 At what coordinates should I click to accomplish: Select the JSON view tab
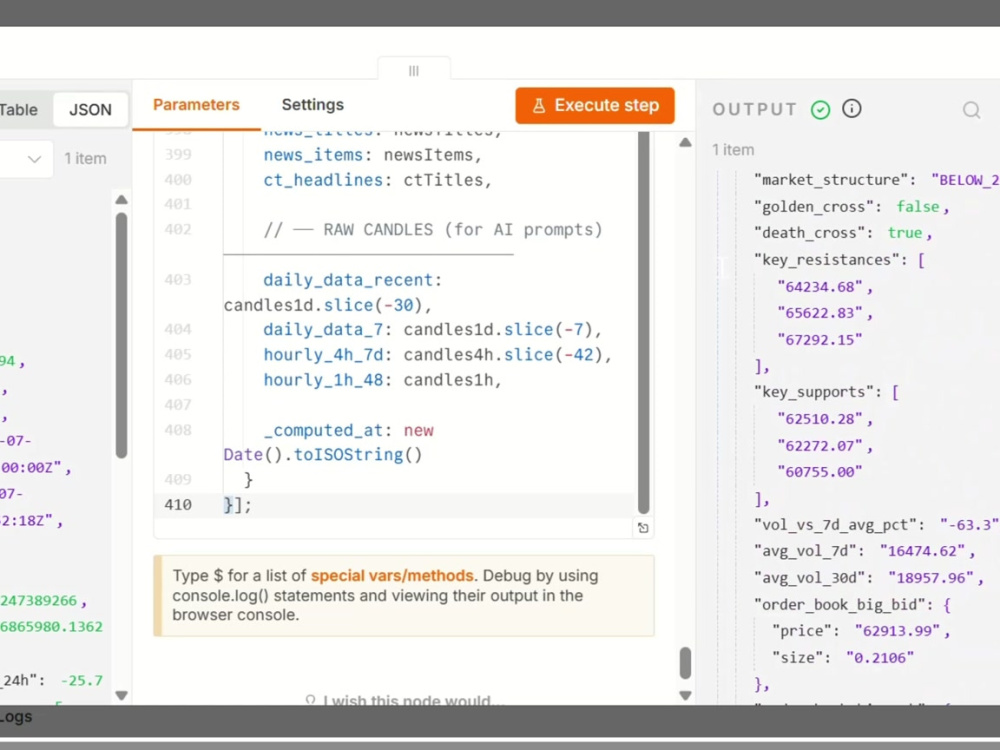pyautogui.click(x=90, y=110)
